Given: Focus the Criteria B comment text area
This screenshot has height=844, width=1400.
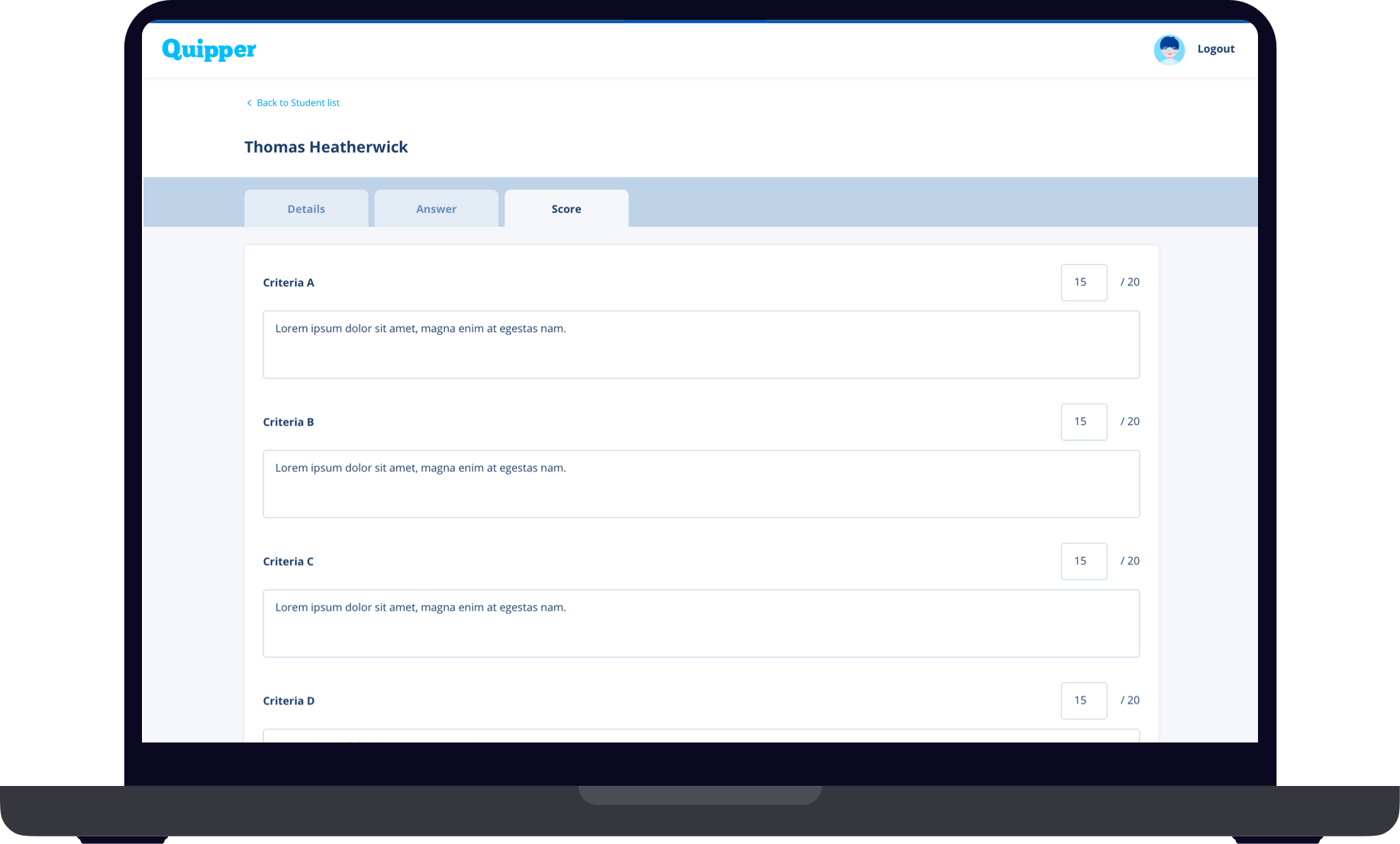Looking at the screenshot, I should [701, 484].
